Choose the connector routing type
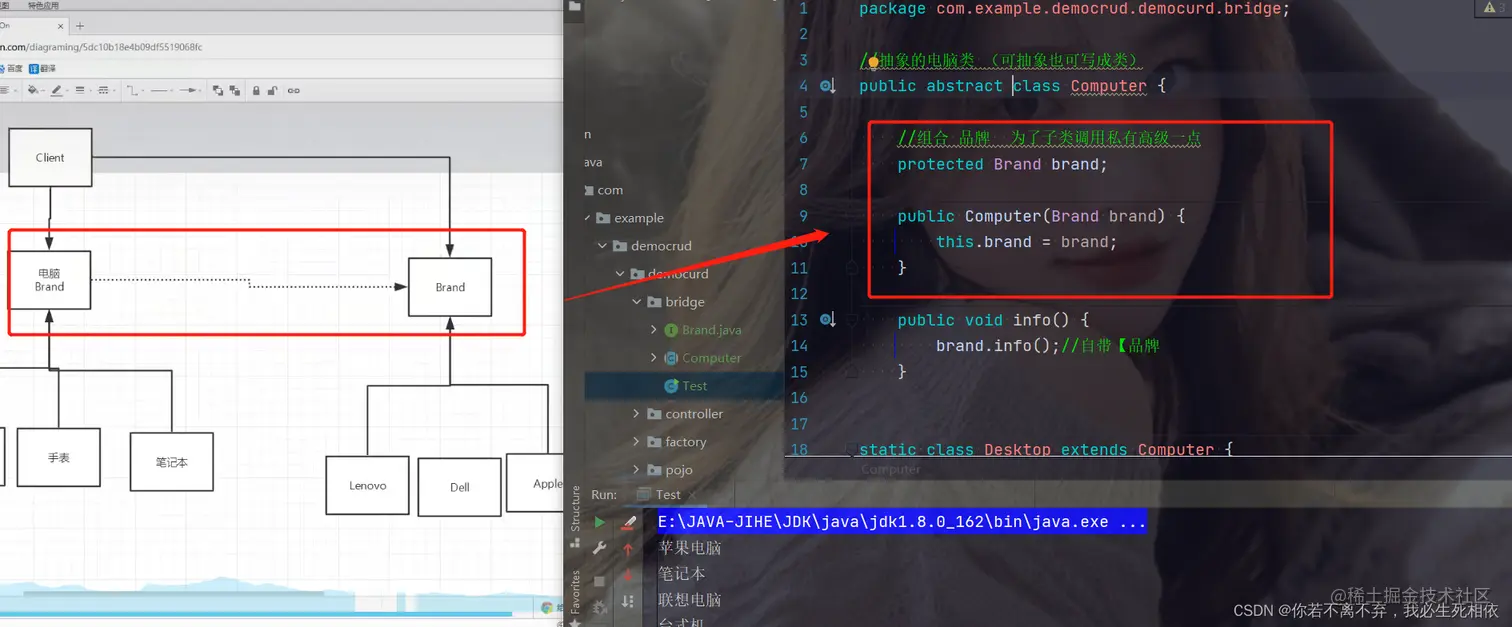Image resolution: width=1512 pixels, height=627 pixels. tap(133, 90)
